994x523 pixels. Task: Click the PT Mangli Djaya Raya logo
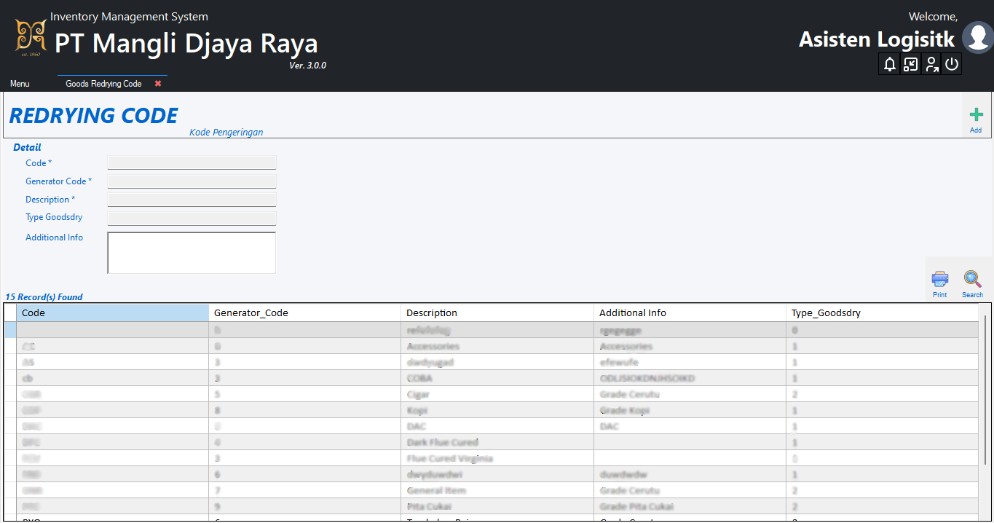pos(31,37)
